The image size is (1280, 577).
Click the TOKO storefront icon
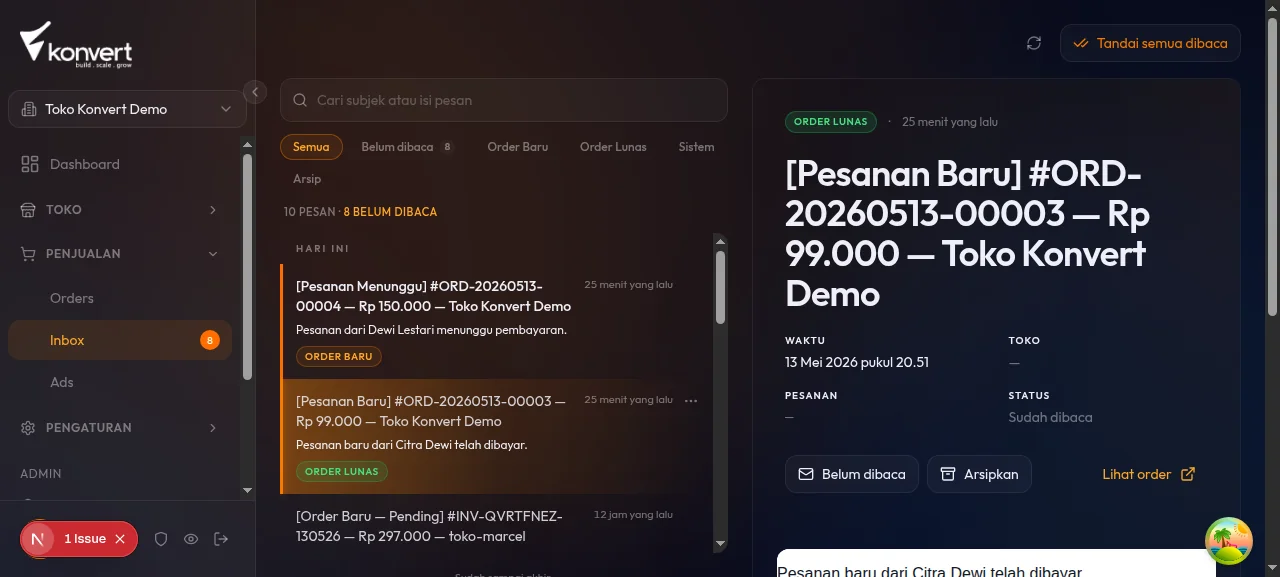click(x=28, y=210)
